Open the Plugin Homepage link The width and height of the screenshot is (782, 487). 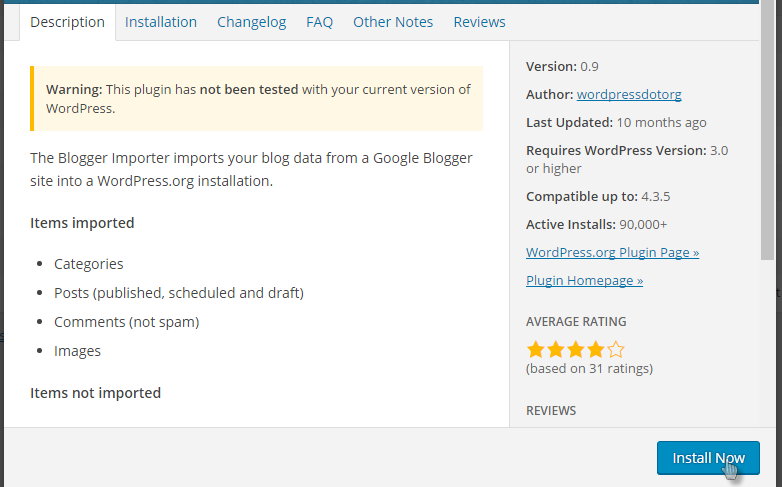coord(584,280)
